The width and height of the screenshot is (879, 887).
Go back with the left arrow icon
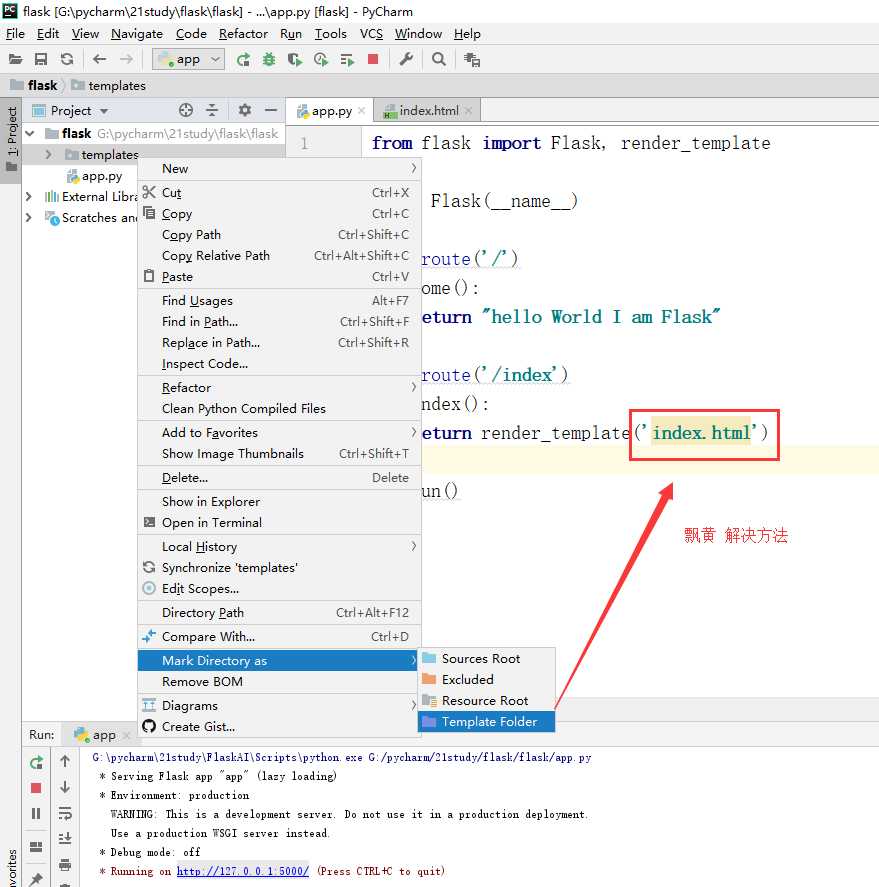[100, 59]
